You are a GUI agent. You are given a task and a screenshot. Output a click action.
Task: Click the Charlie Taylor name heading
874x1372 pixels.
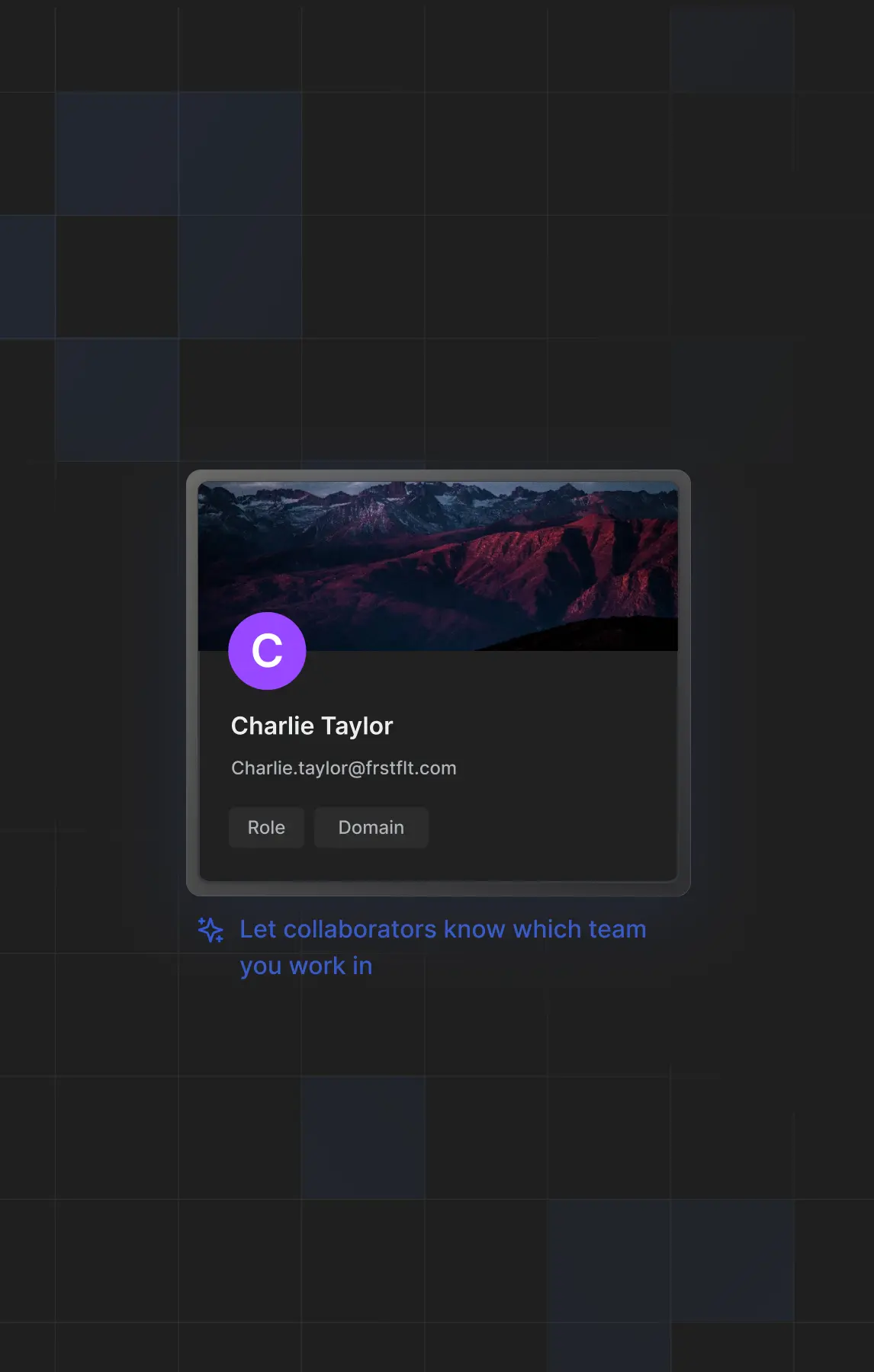312,726
